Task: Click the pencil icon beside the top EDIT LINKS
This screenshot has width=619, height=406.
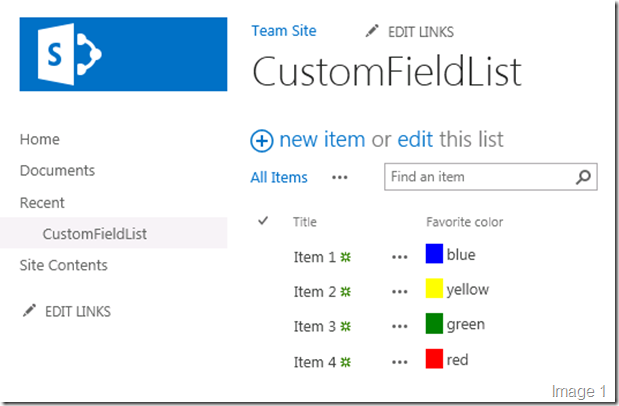Action: [x=370, y=32]
